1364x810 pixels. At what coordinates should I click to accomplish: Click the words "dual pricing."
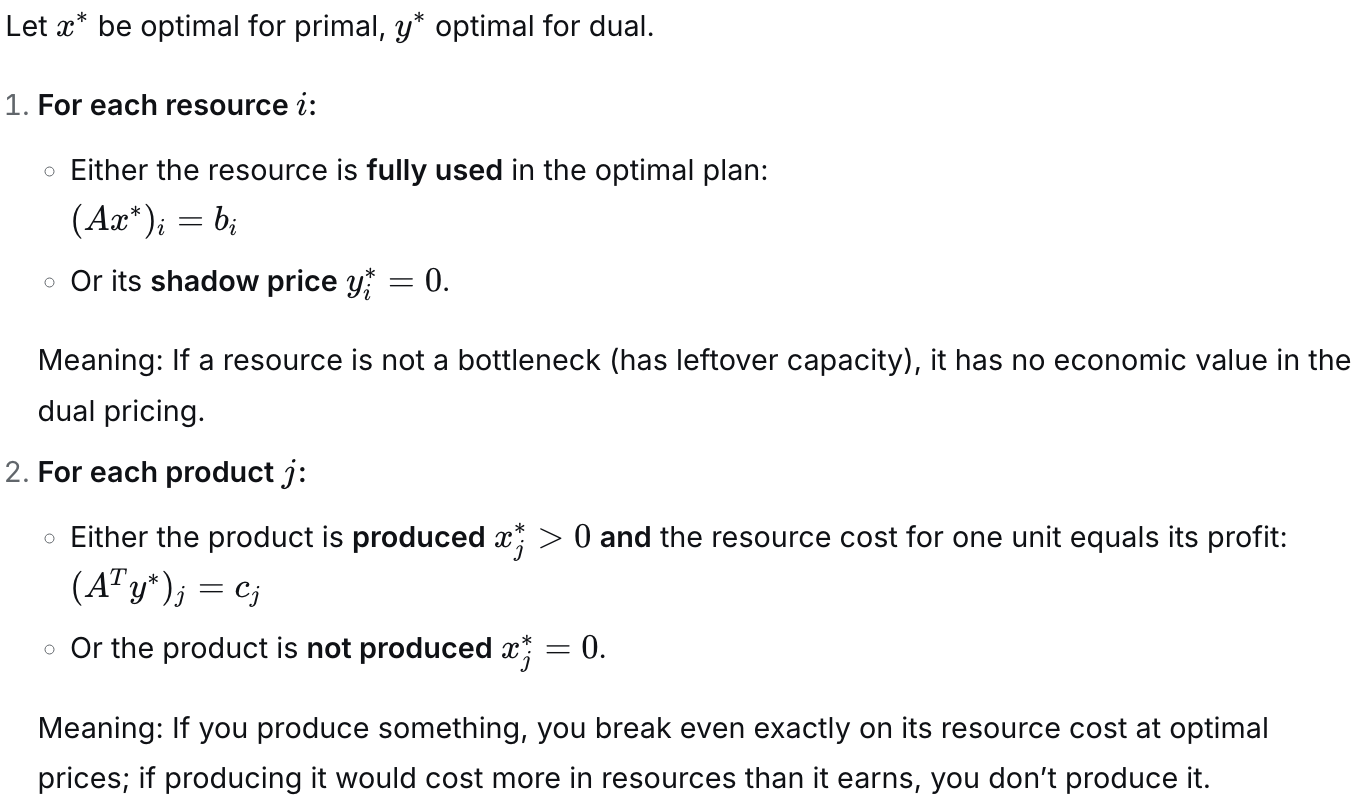point(120,412)
